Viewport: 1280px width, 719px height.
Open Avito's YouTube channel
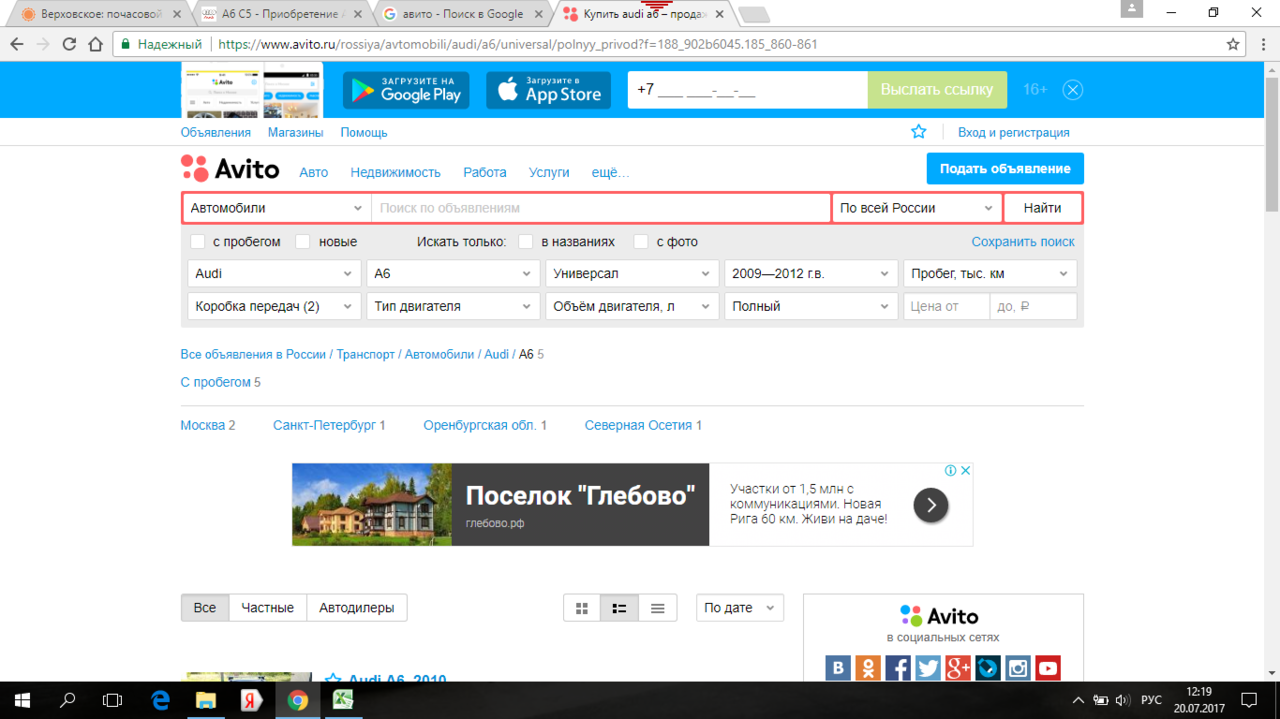click(x=1048, y=668)
